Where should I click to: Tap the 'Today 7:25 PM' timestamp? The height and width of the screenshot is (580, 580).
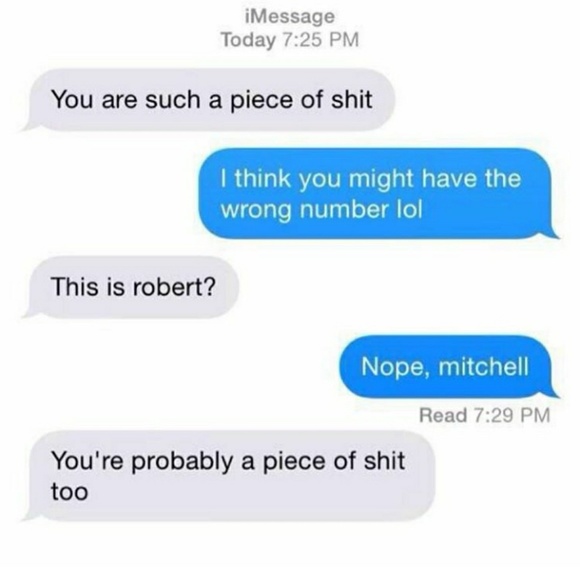click(x=290, y=40)
